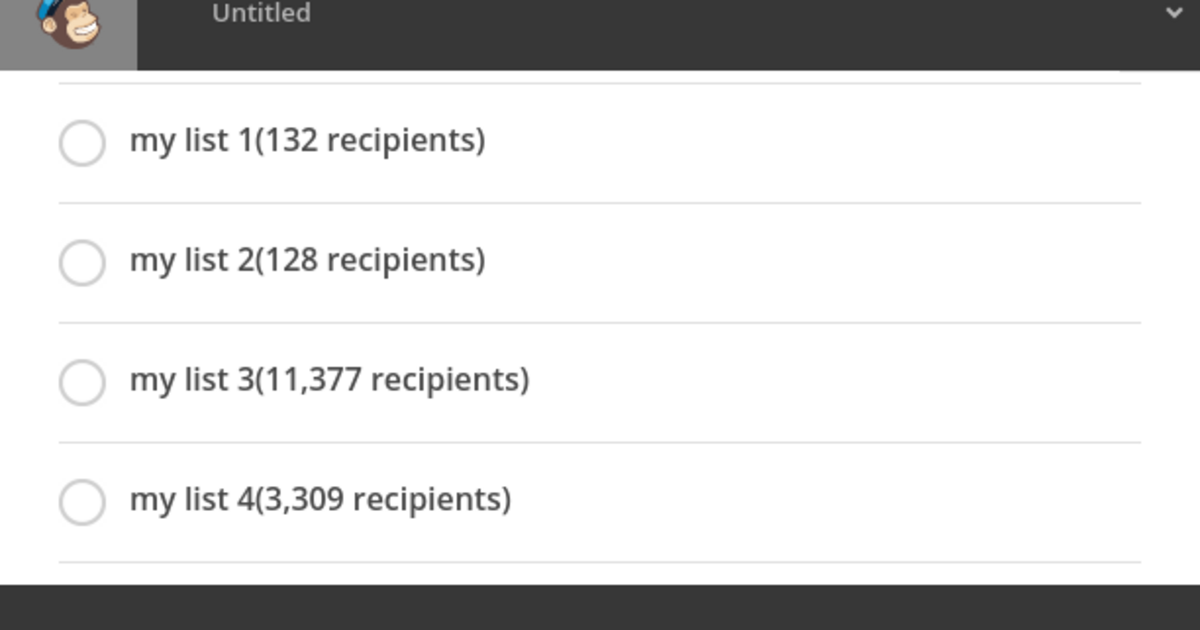Select the my list 2 radio button
The image size is (1200, 630).
point(82,263)
